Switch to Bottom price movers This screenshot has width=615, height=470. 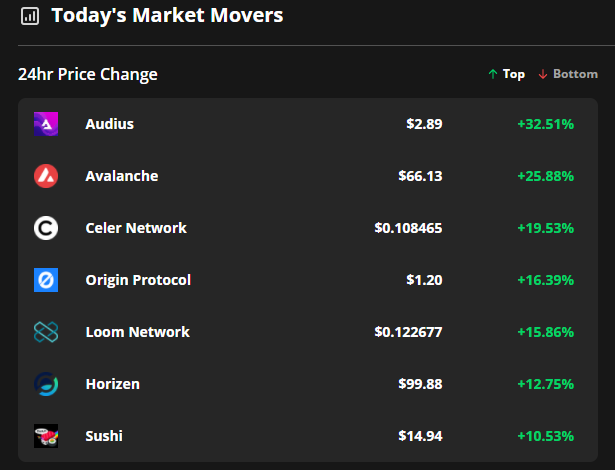pyautogui.click(x=568, y=74)
